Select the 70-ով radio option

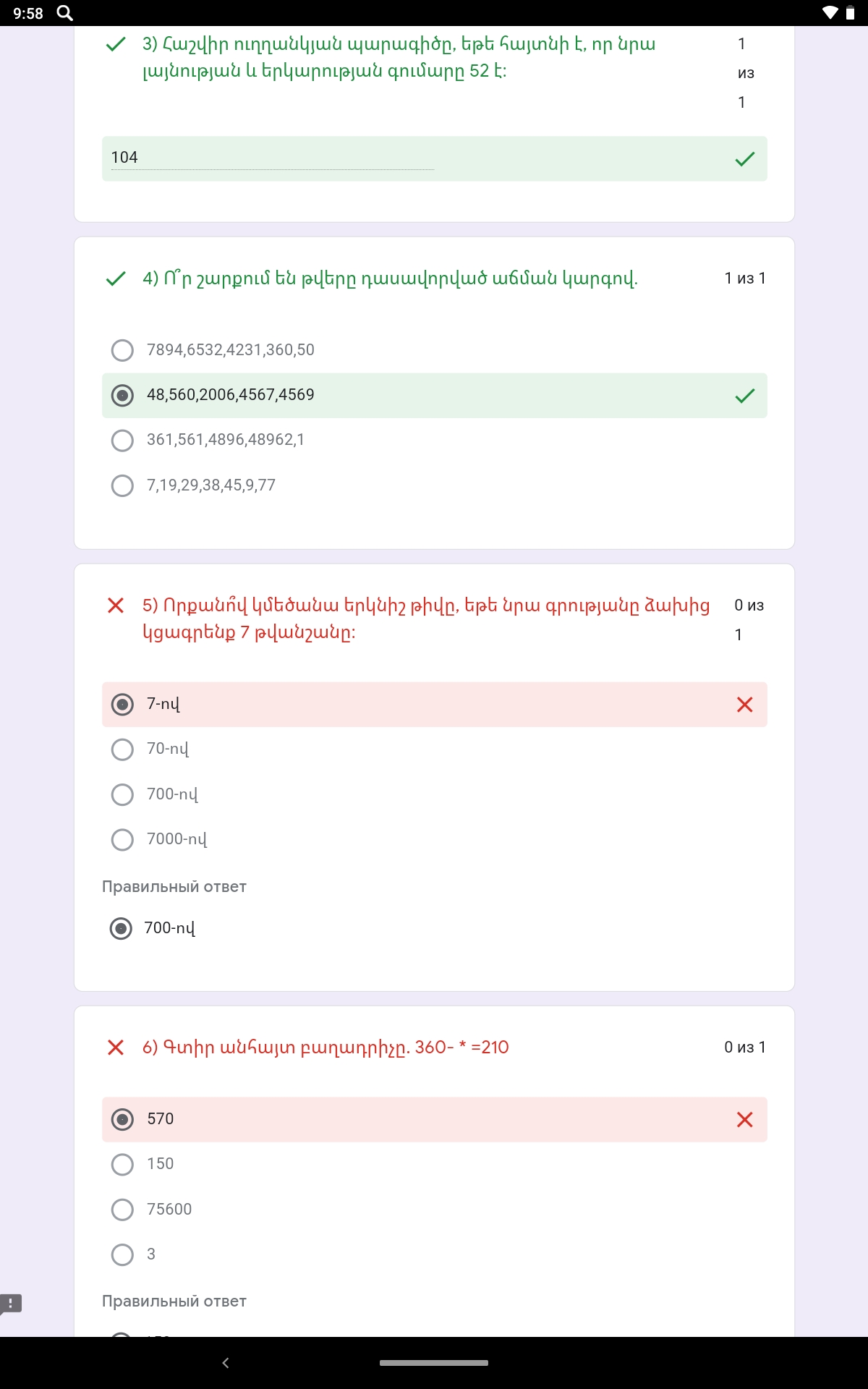[122, 749]
